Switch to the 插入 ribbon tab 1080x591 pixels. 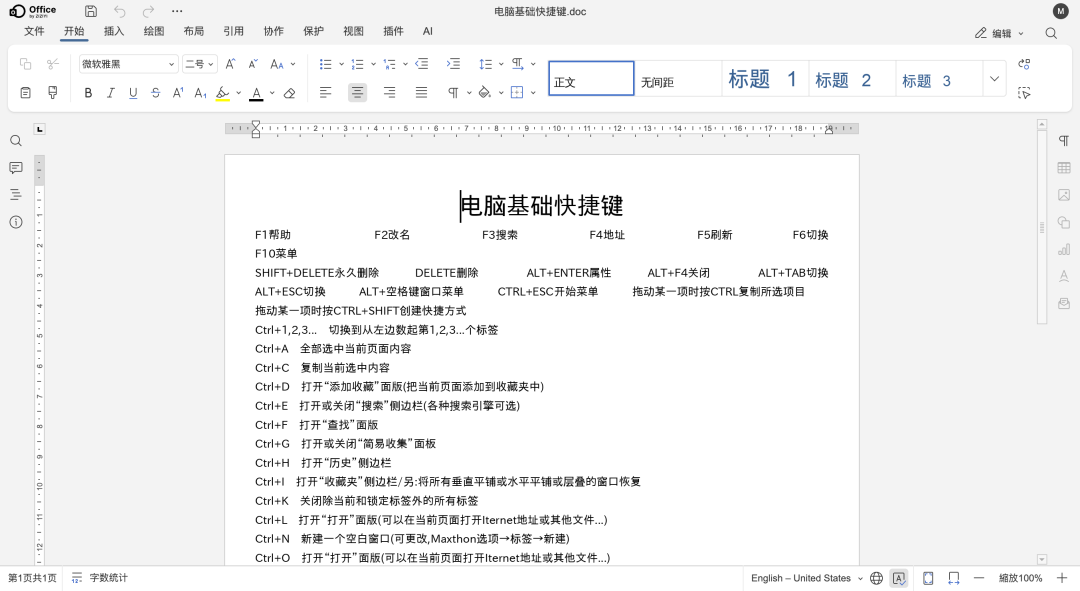pyautogui.click(x=113, y=31)
